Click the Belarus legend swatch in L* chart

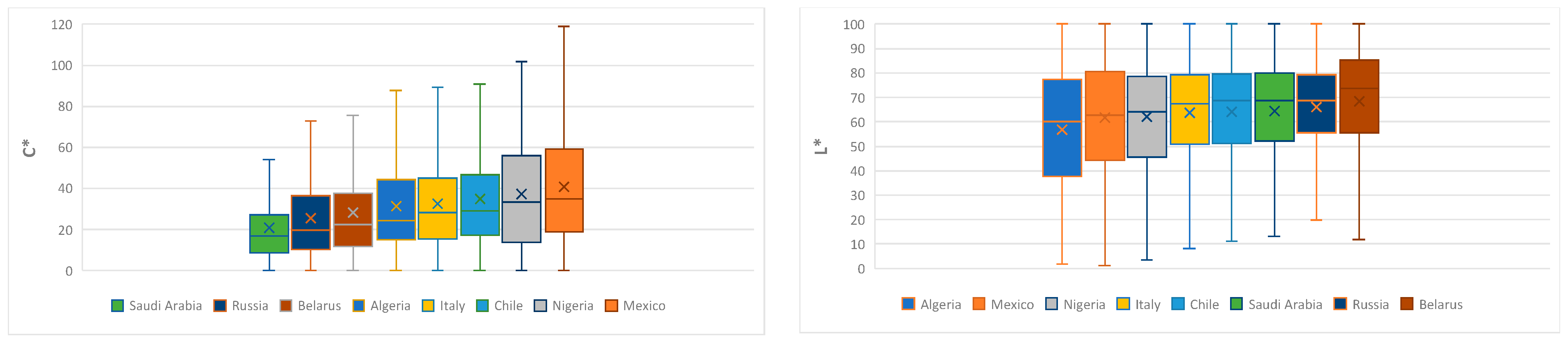(1407, 304)
